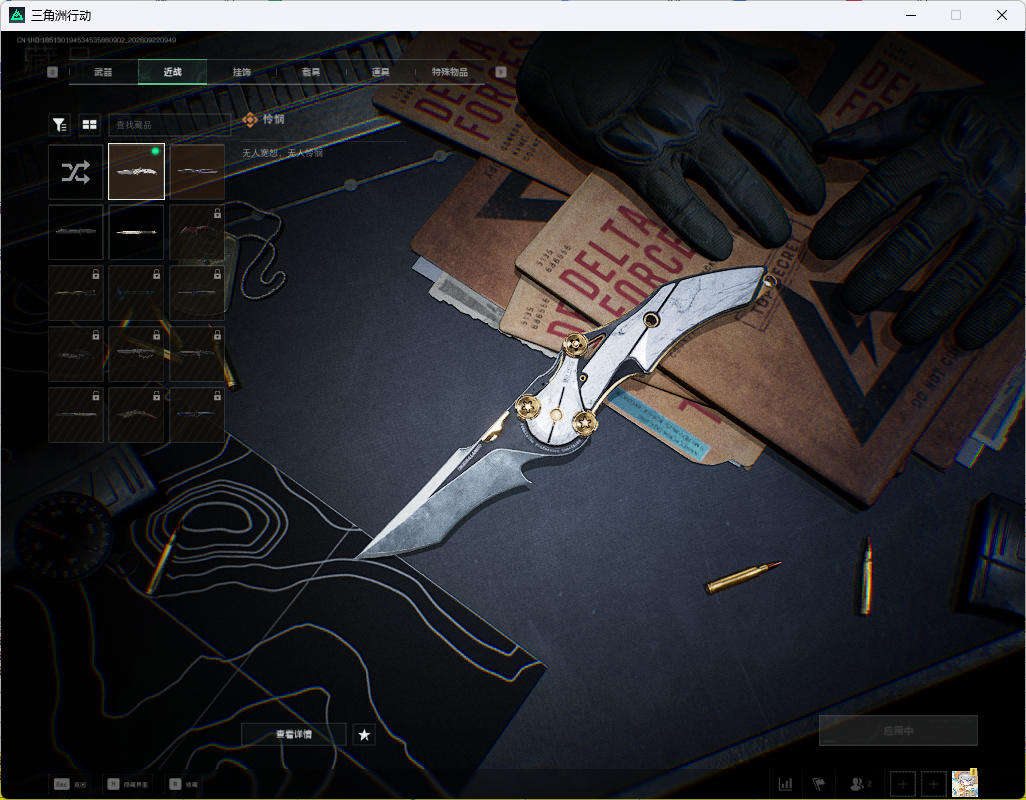
Task: Select the dark knife thumbnail below shuffle tile
Action: pos(76,232)
